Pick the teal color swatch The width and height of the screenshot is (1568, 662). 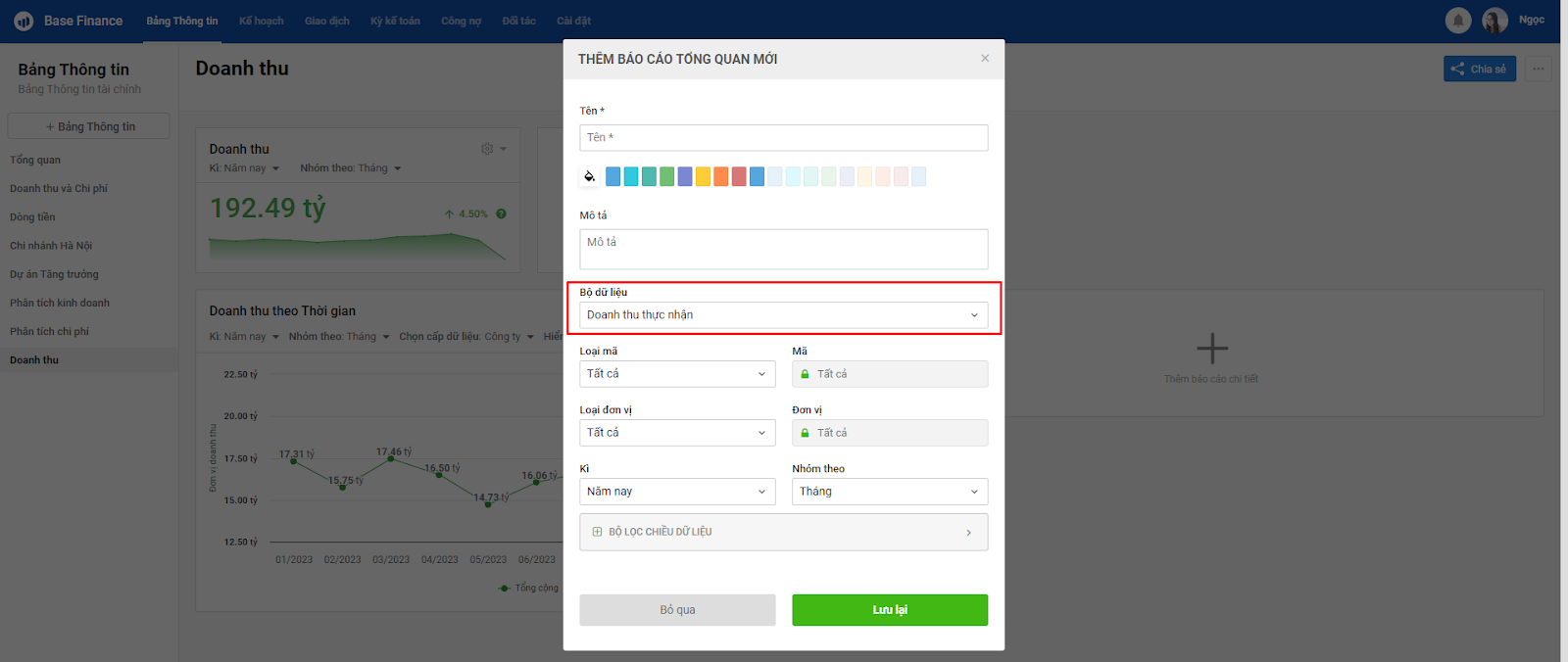tap(649, 176)
